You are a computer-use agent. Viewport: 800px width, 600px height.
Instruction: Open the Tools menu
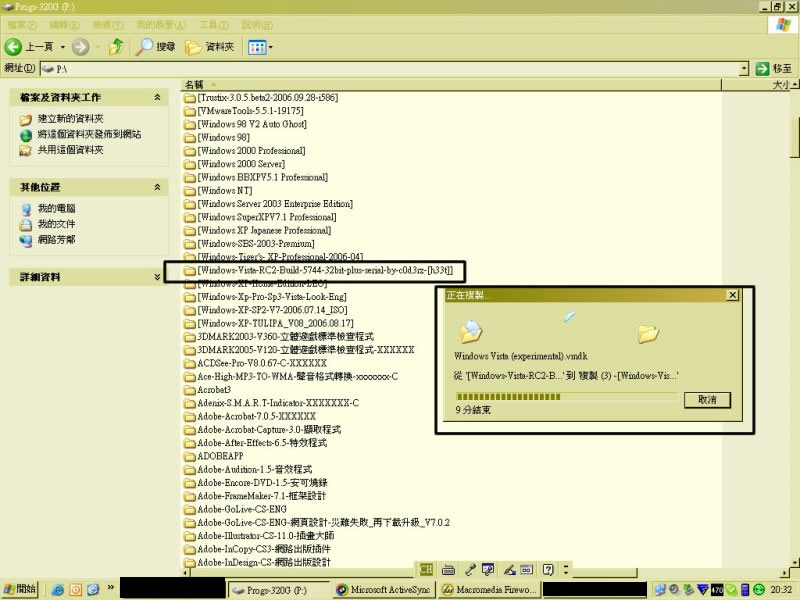(x=214, y=24)
